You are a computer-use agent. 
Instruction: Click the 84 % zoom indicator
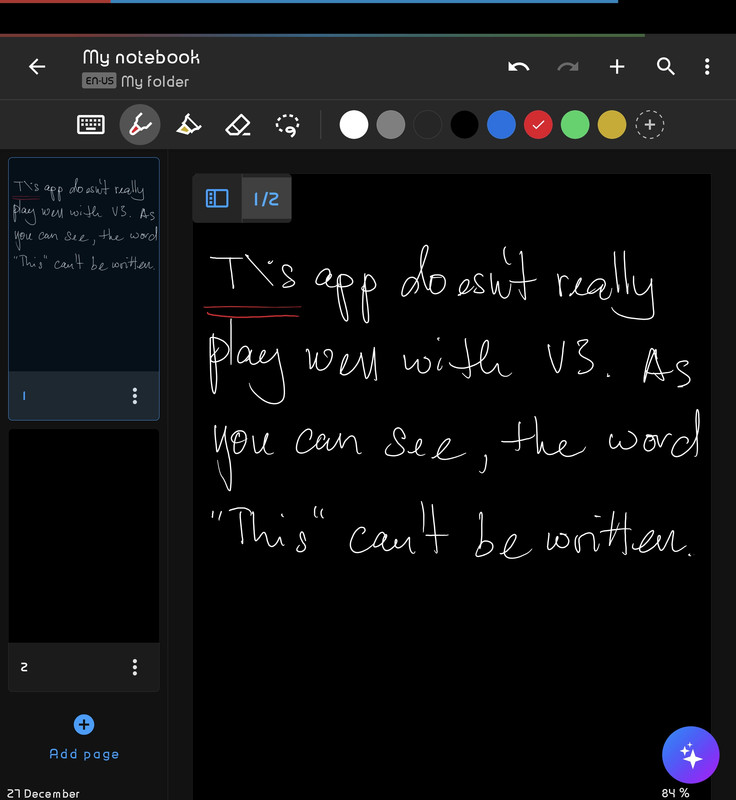tap(675, 793)
